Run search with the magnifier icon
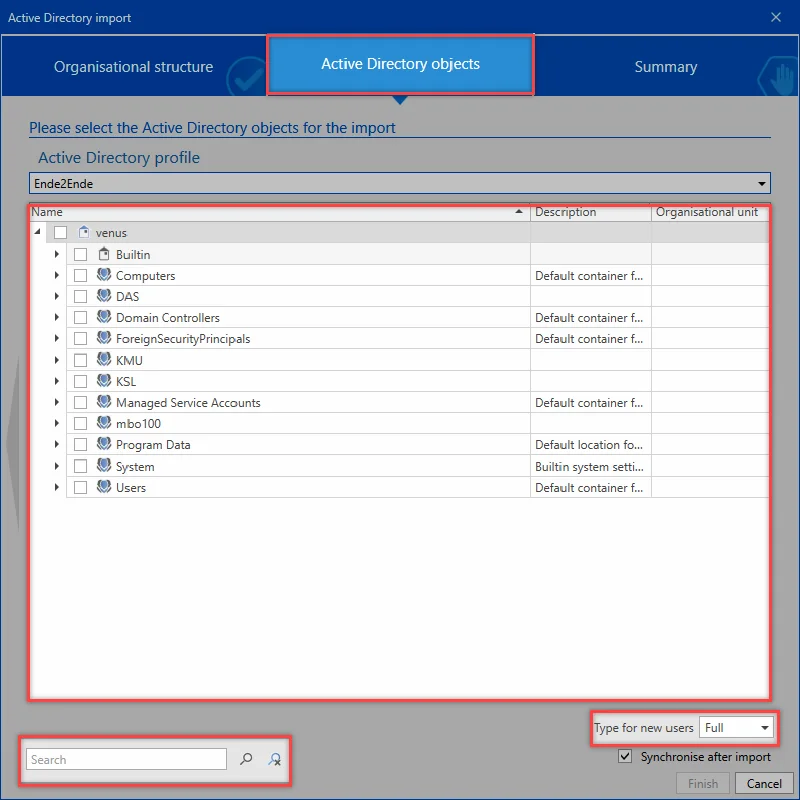This screenshot has width=800, height=800. [246, 759]
